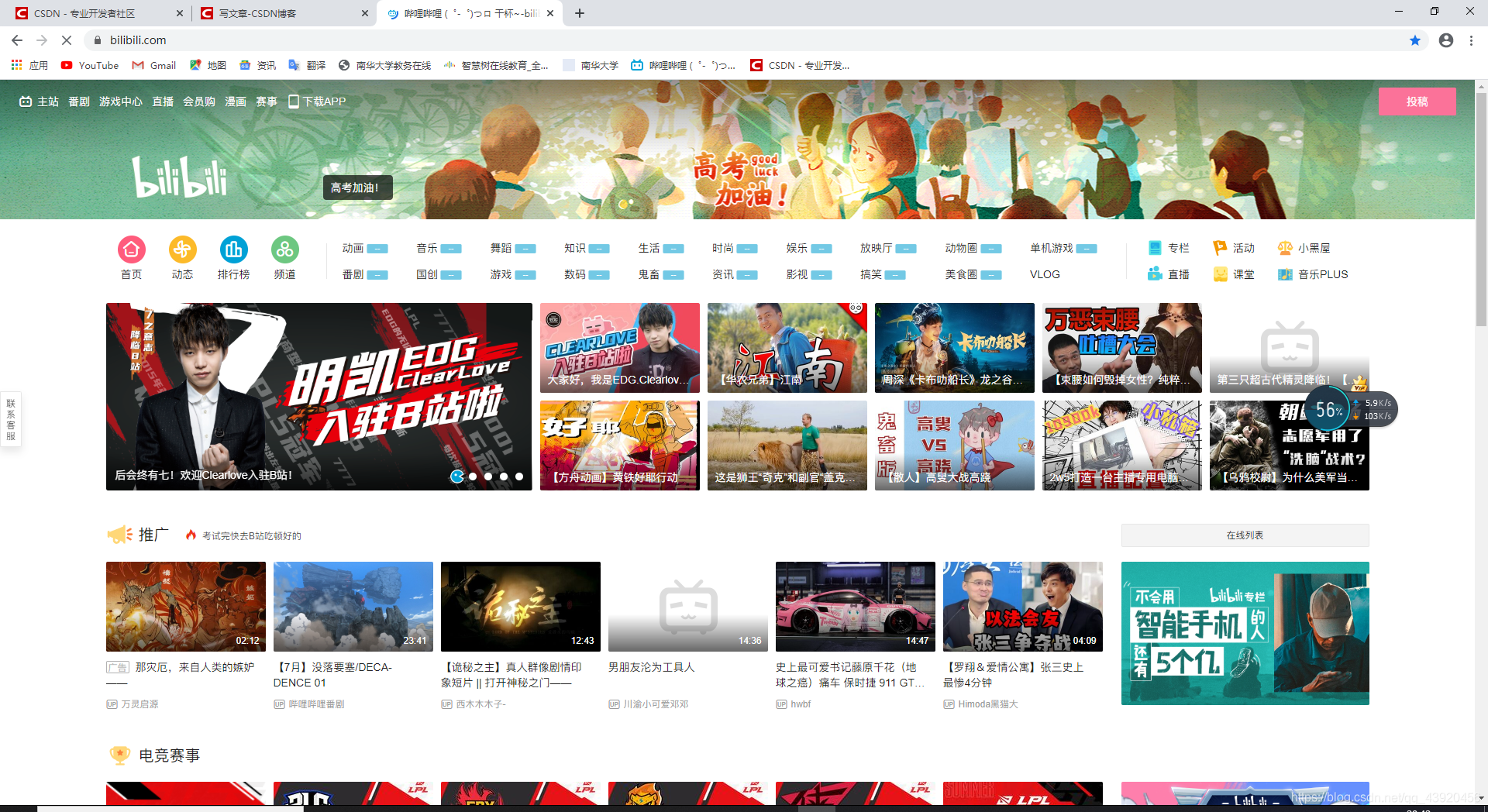Open the 诡秘之主 promoted video thumbnail

click(x=520, y=607)
